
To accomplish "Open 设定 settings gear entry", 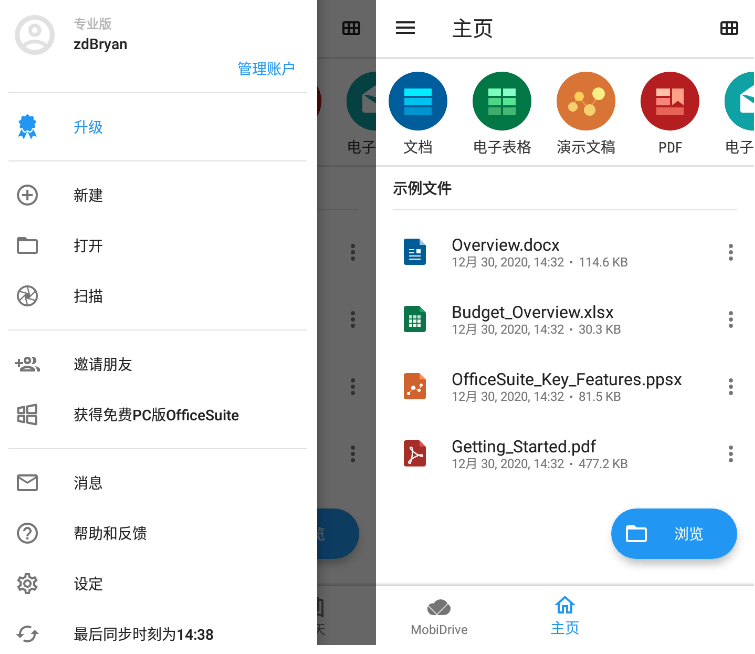I will [88, 584].
